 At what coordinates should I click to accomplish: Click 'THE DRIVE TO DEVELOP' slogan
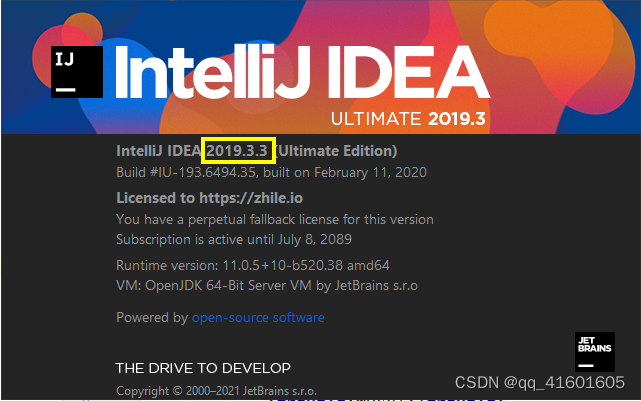click(x=203, y=368)
